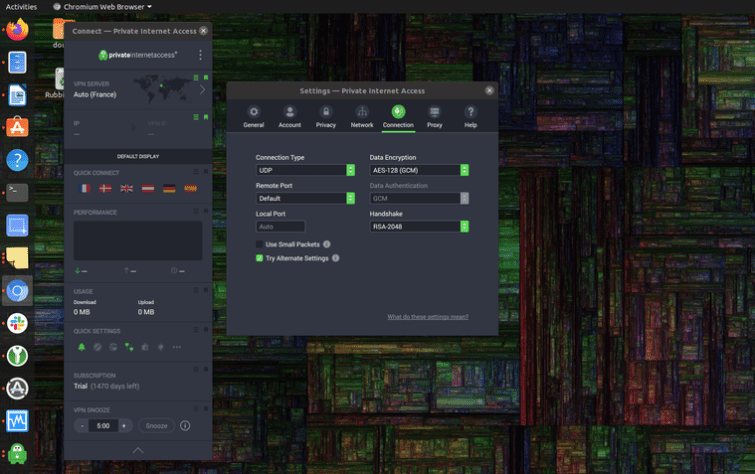Viewport: 755px width, 474px height.
Task: Select the Germany flag in Quick Connect
Action: (169, 188)
